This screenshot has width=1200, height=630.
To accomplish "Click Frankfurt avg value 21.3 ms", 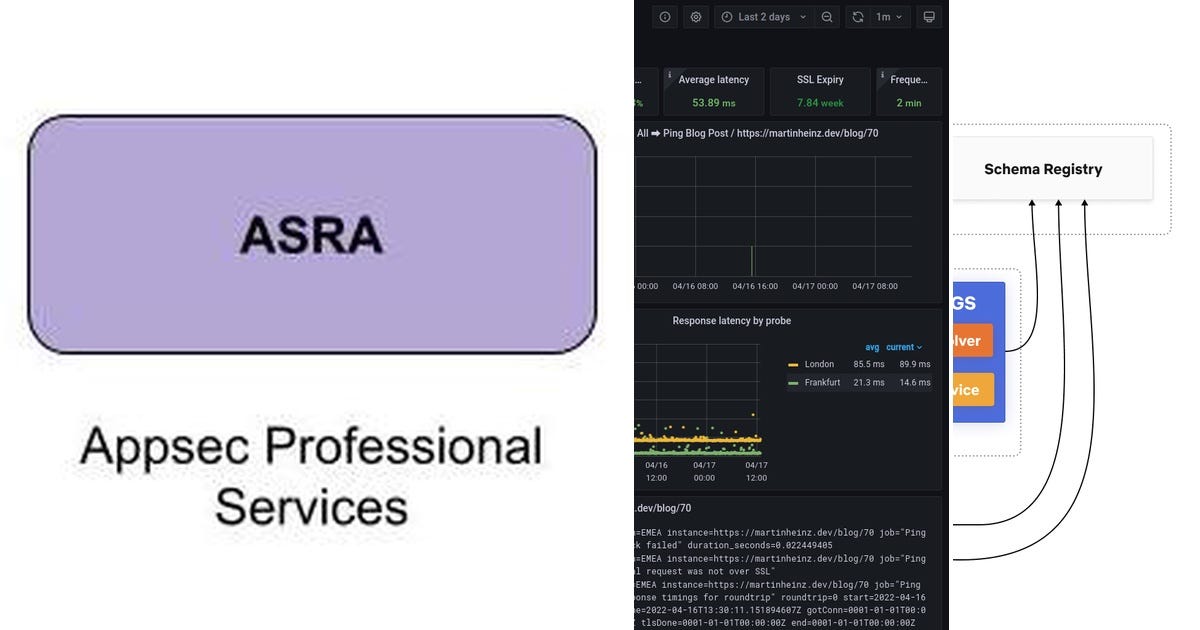I will coord(869,382).
